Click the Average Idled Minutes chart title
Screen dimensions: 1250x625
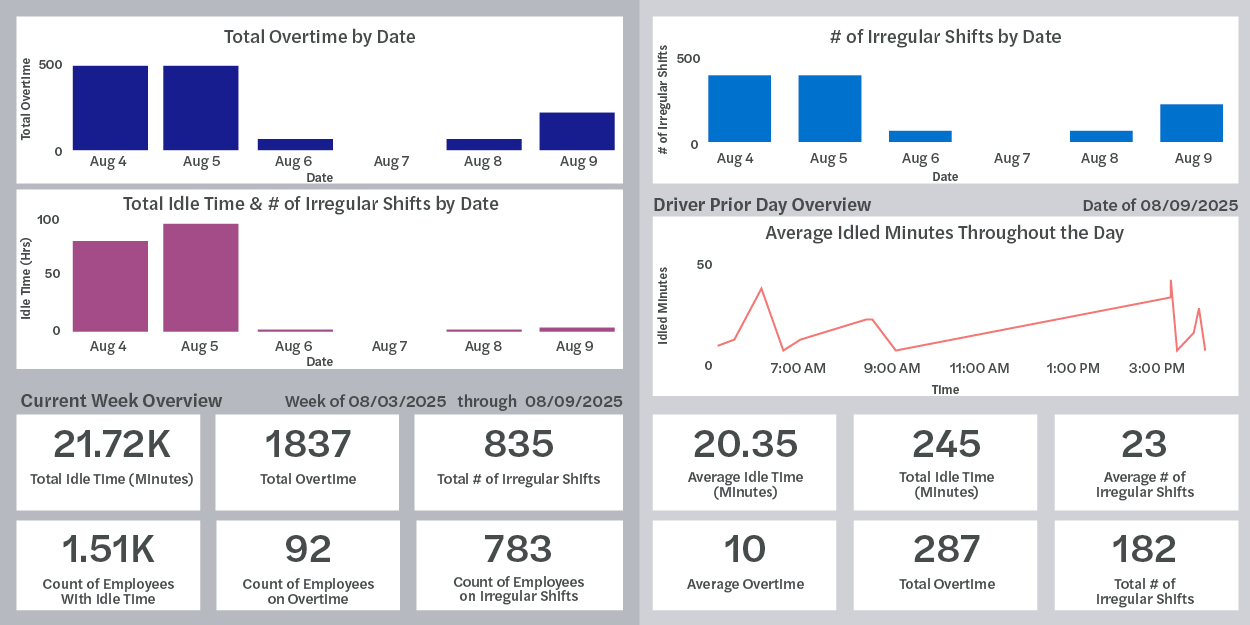click(944, 233)
